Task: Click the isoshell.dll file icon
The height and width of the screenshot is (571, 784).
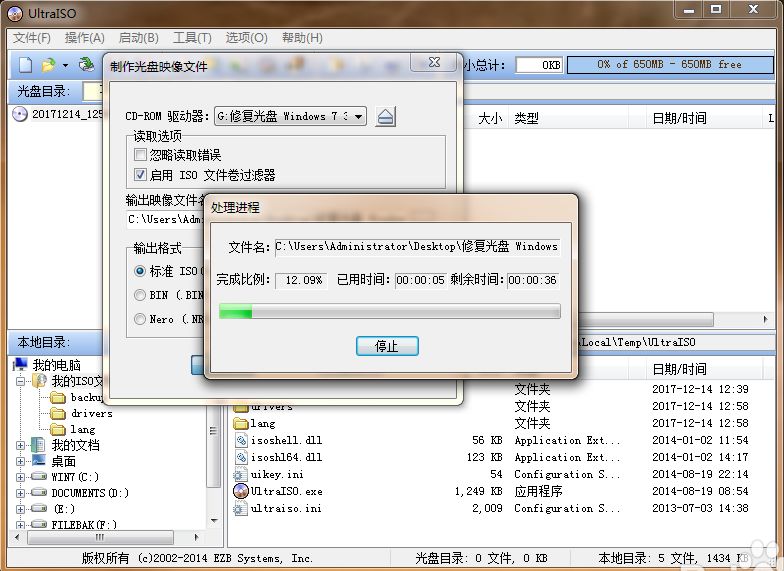Action: (241, 440)
